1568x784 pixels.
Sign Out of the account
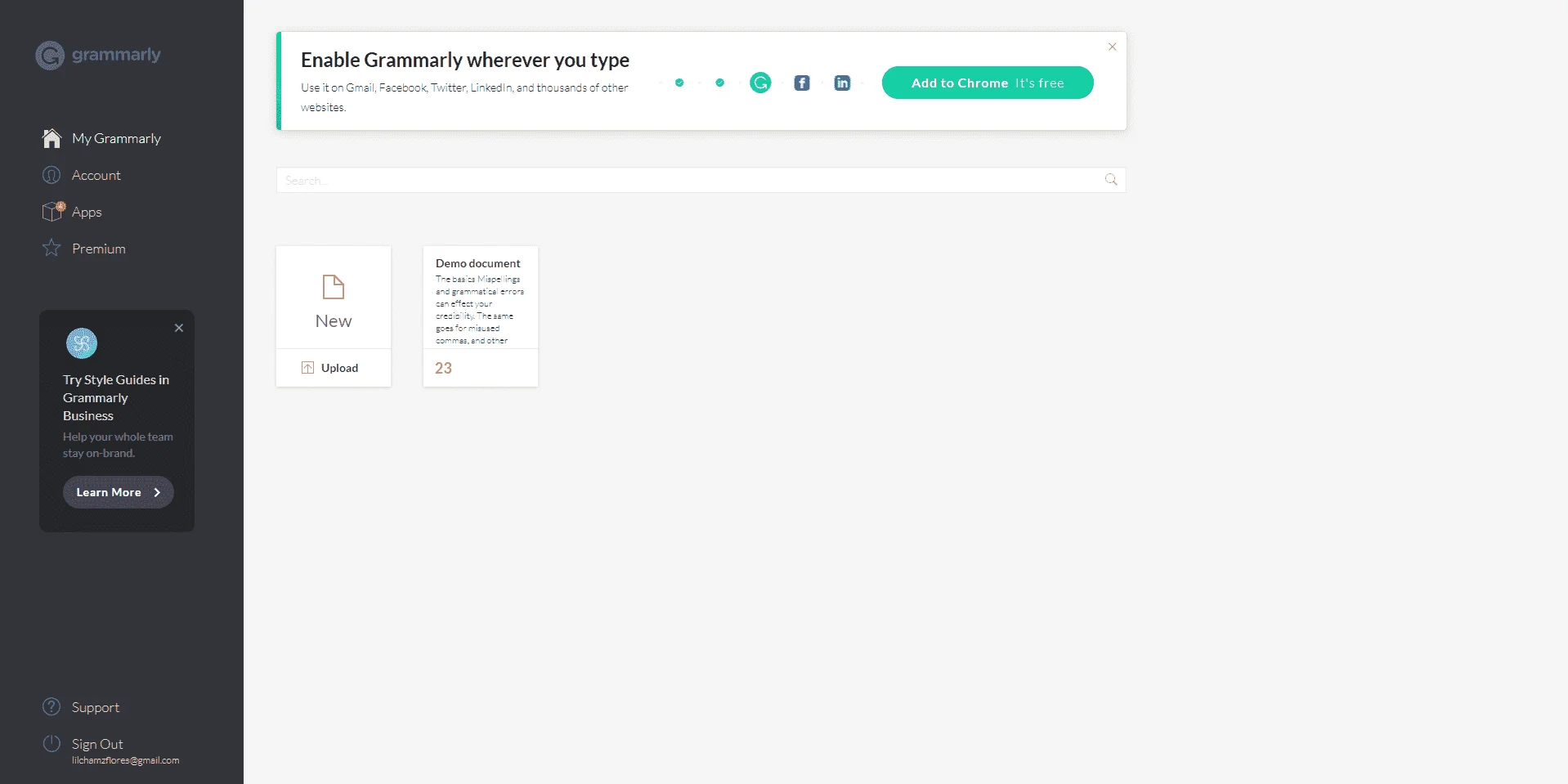[97, 744]
